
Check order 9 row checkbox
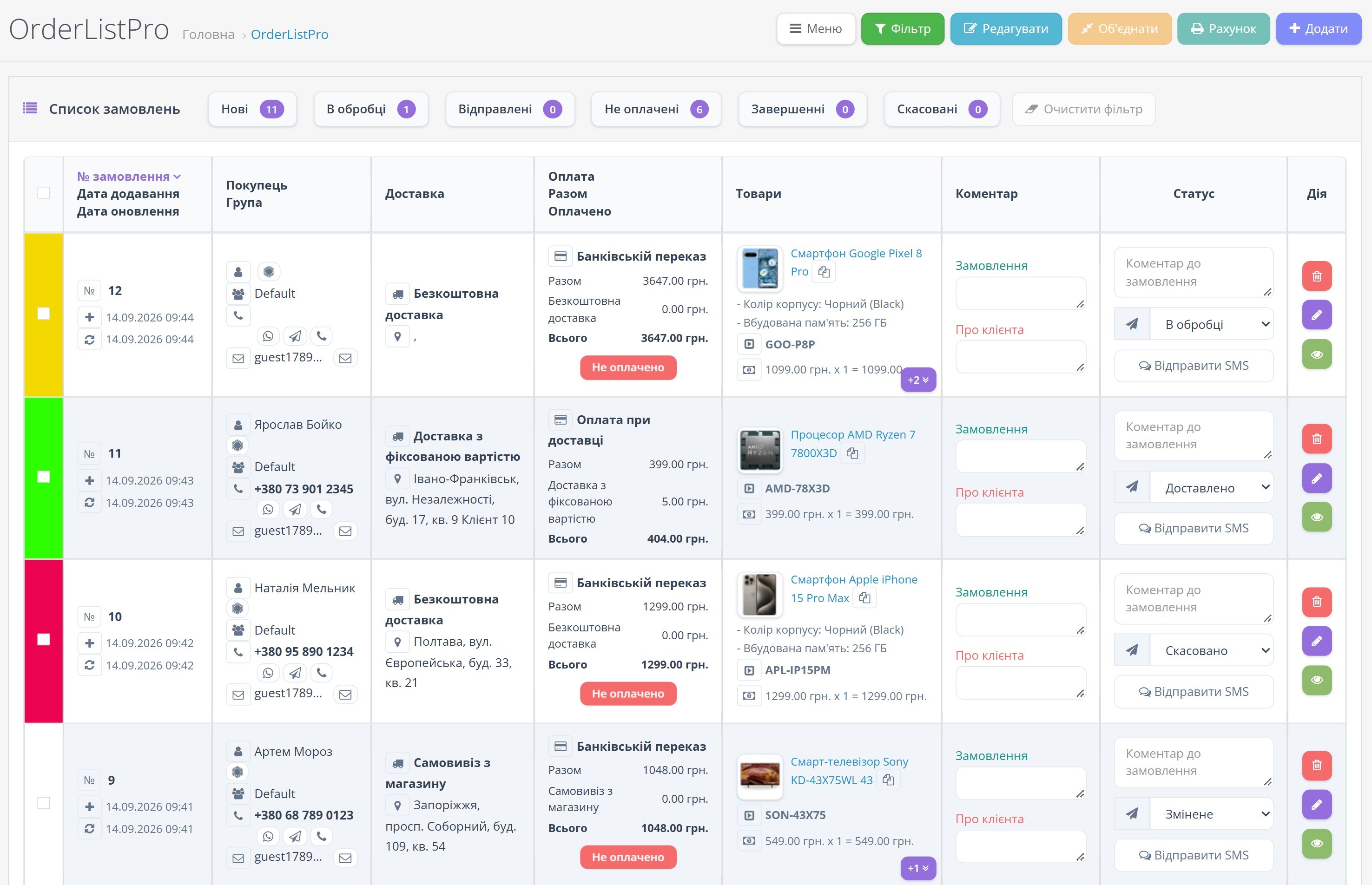(44, 803)
